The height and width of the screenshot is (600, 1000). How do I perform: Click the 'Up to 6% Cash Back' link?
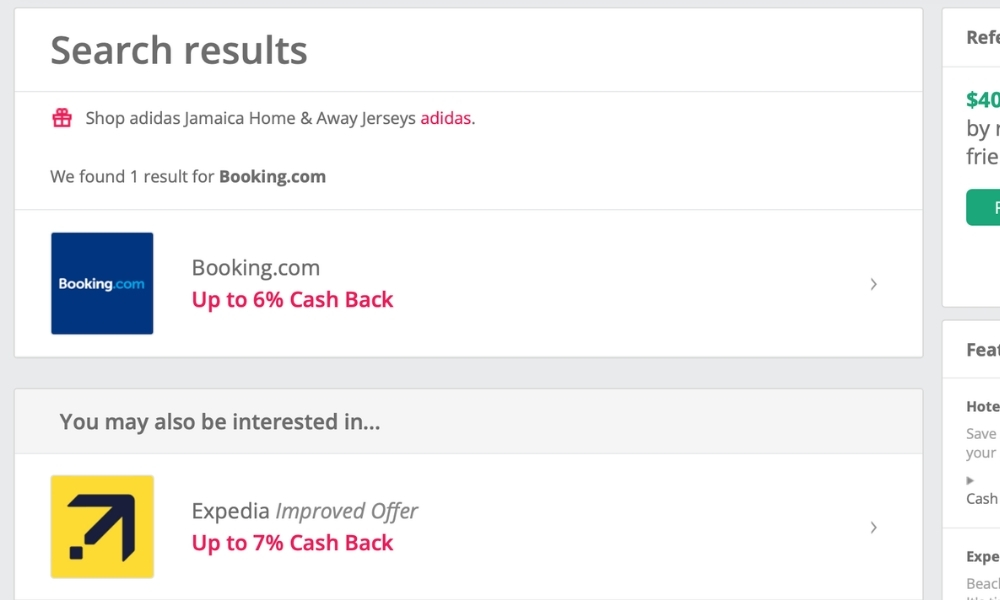click(292, 300)
